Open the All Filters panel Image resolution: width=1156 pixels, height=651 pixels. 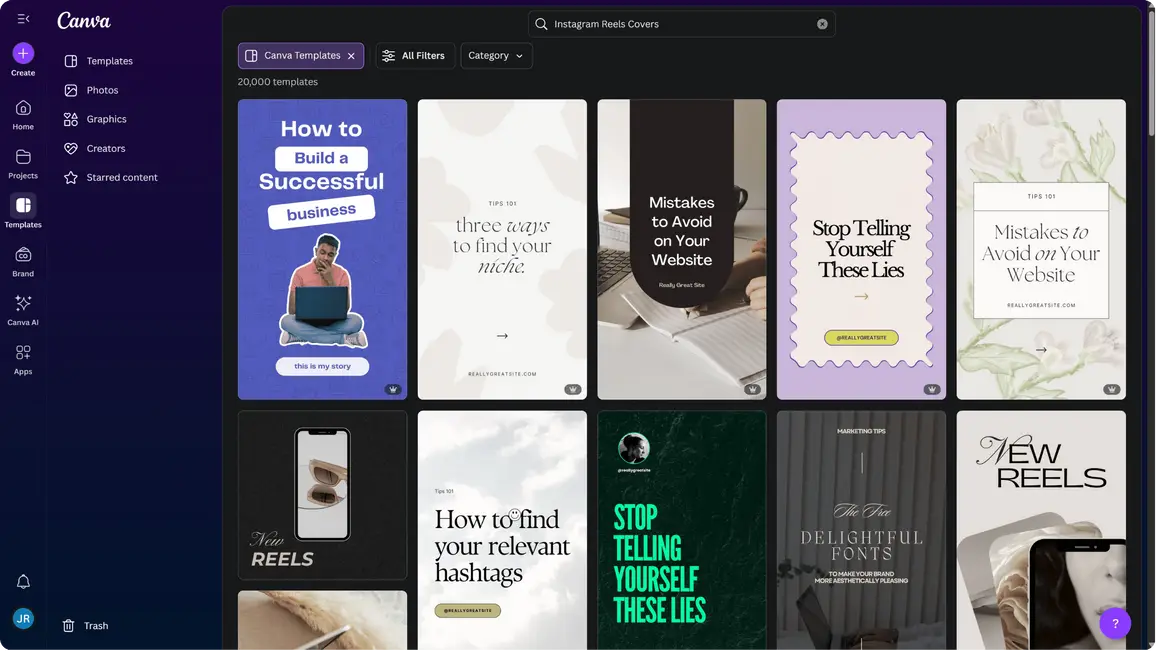coord(414,56)
